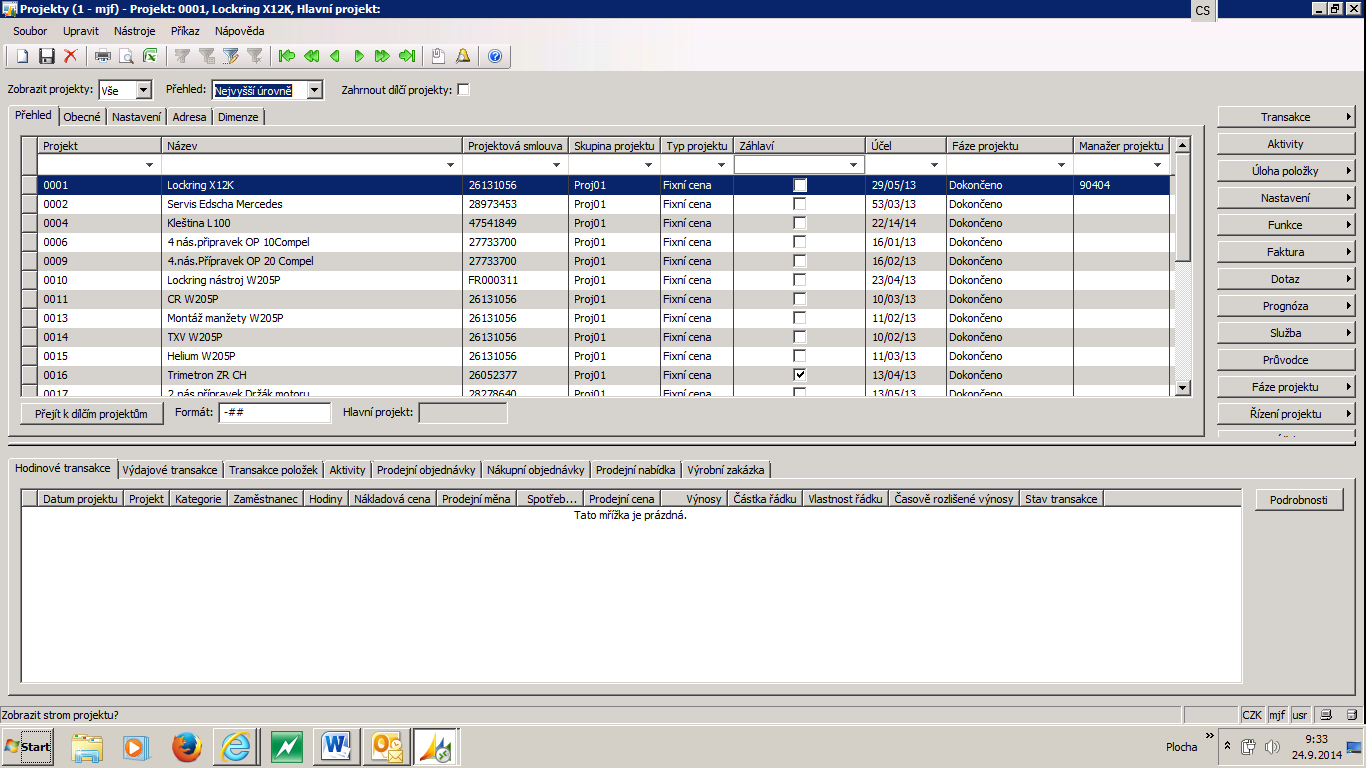Open Internet Explorer from the taskbar
This screenshot has width=1366, height=768.
[236, 747]
